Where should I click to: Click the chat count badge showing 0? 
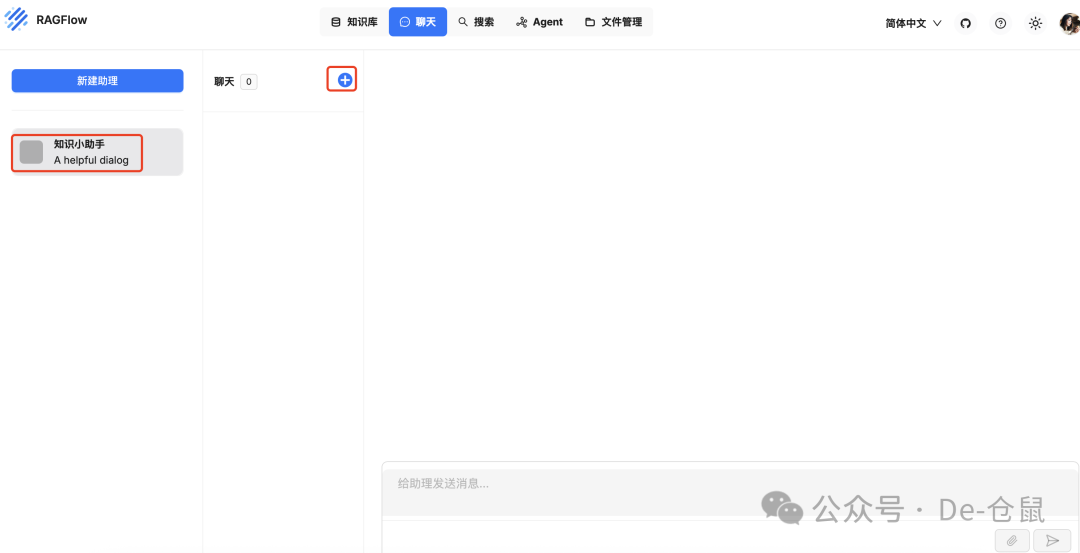(x=248, y=82)
